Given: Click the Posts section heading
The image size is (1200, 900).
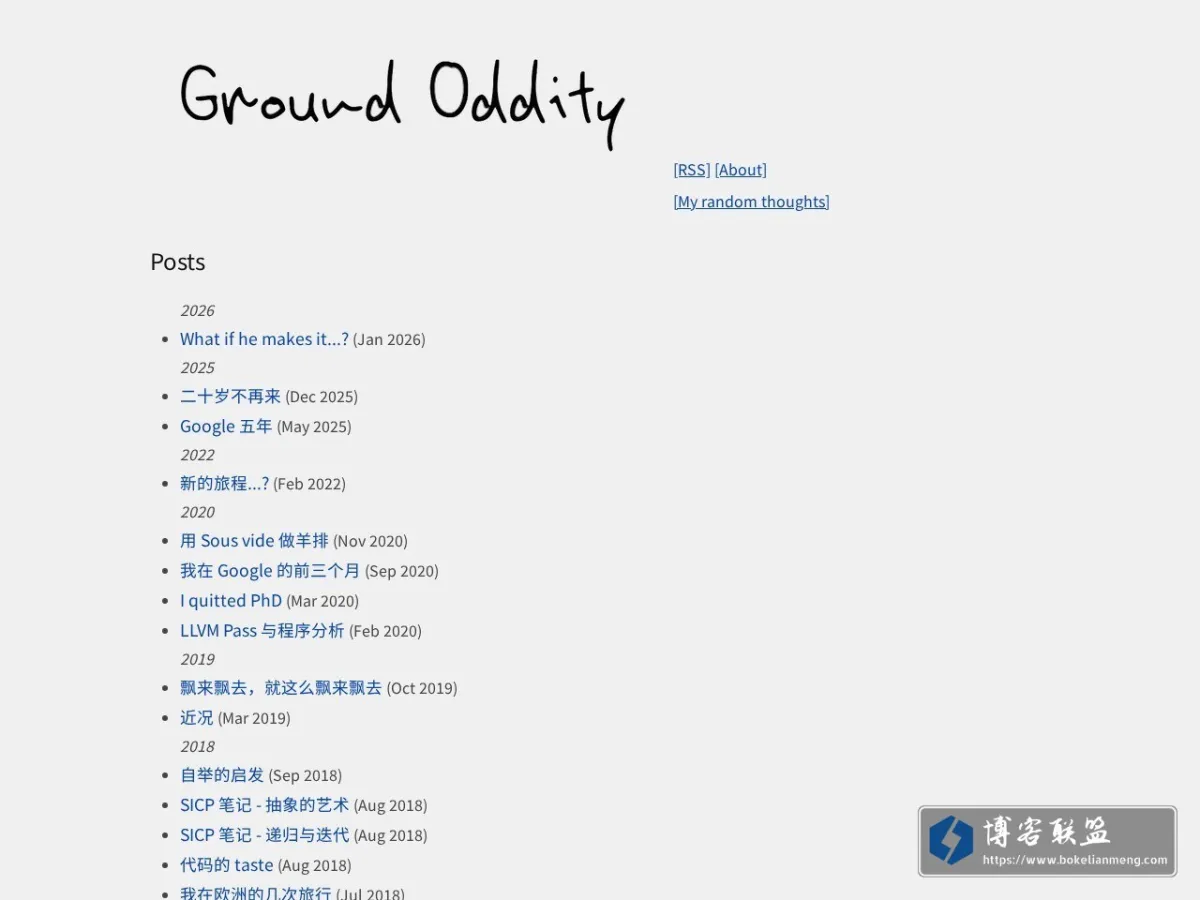Looking at the screenshot, I should point(178,262).
